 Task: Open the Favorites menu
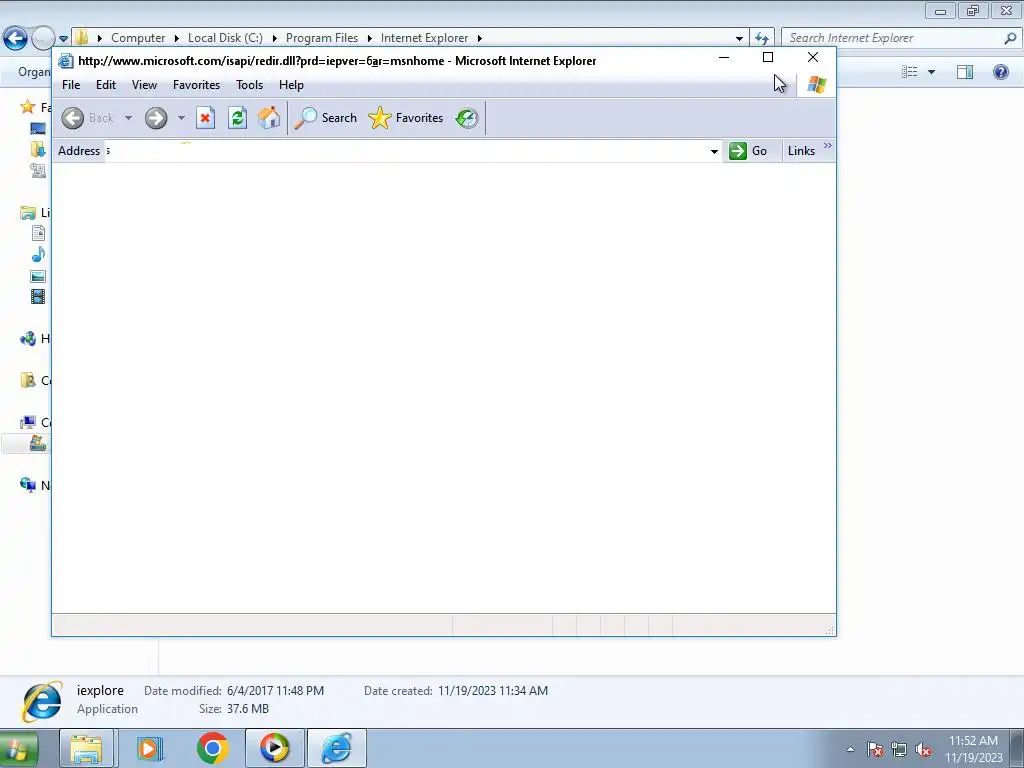tap(197, 85)
